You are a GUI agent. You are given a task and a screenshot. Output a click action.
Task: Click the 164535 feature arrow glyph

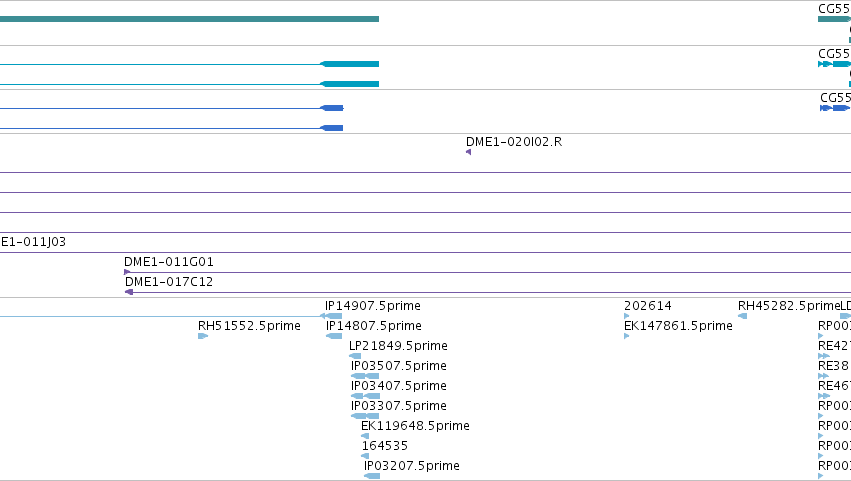[365, 456]
